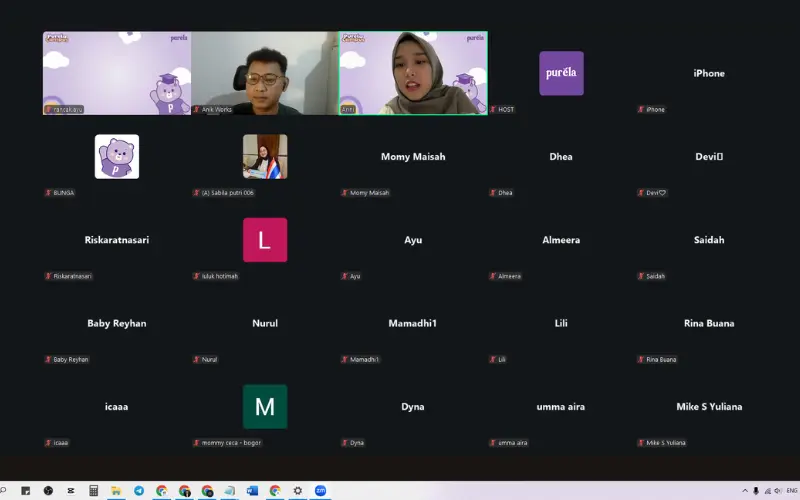Screen dimensions: 800x500
Task: Open the volume control in system tray
Action: click(x=779, y=491)
